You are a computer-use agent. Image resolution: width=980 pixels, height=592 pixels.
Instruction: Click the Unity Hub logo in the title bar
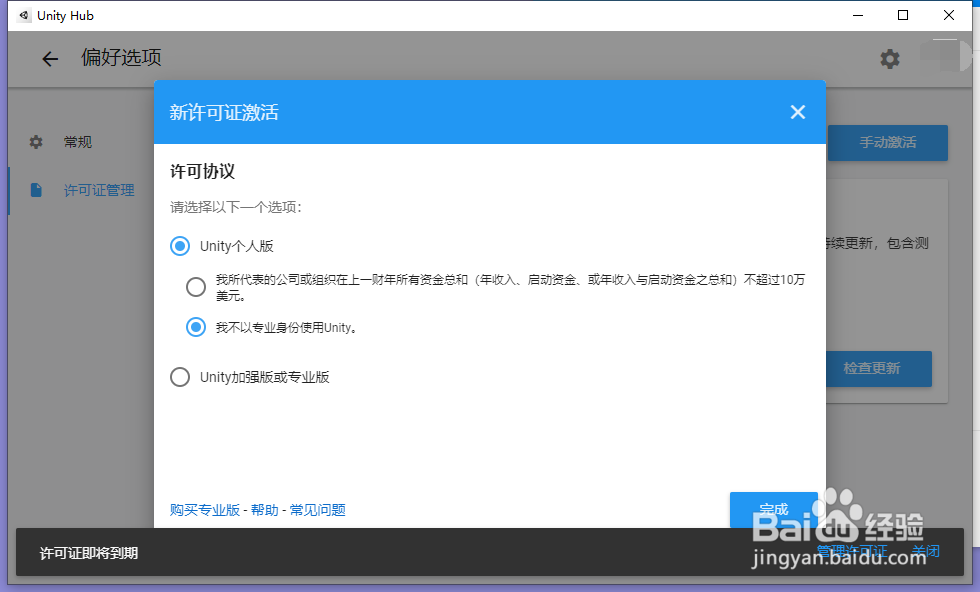coord(24,16)
